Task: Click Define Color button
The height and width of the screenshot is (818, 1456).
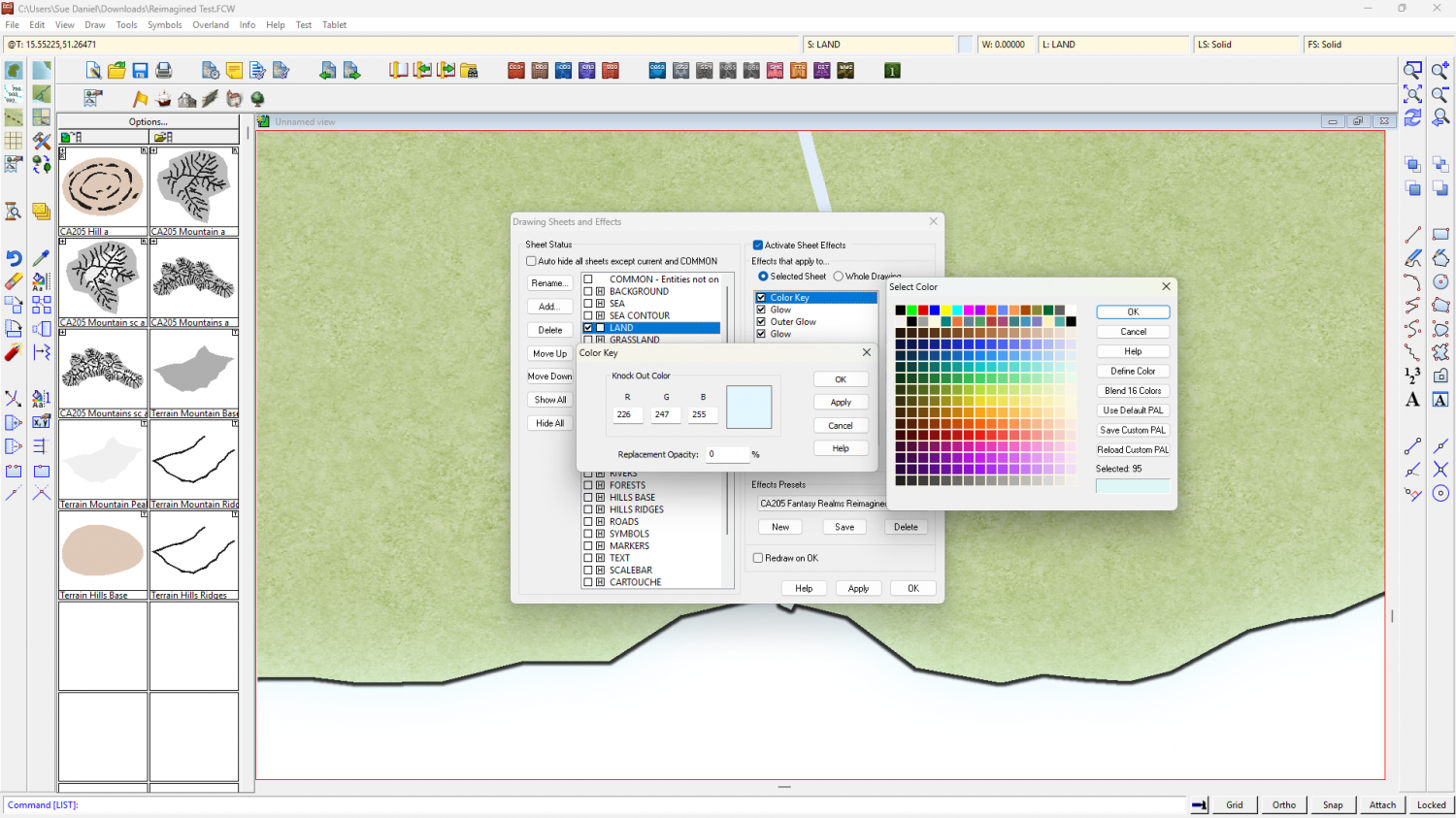Action: (x=1133, y=371)
